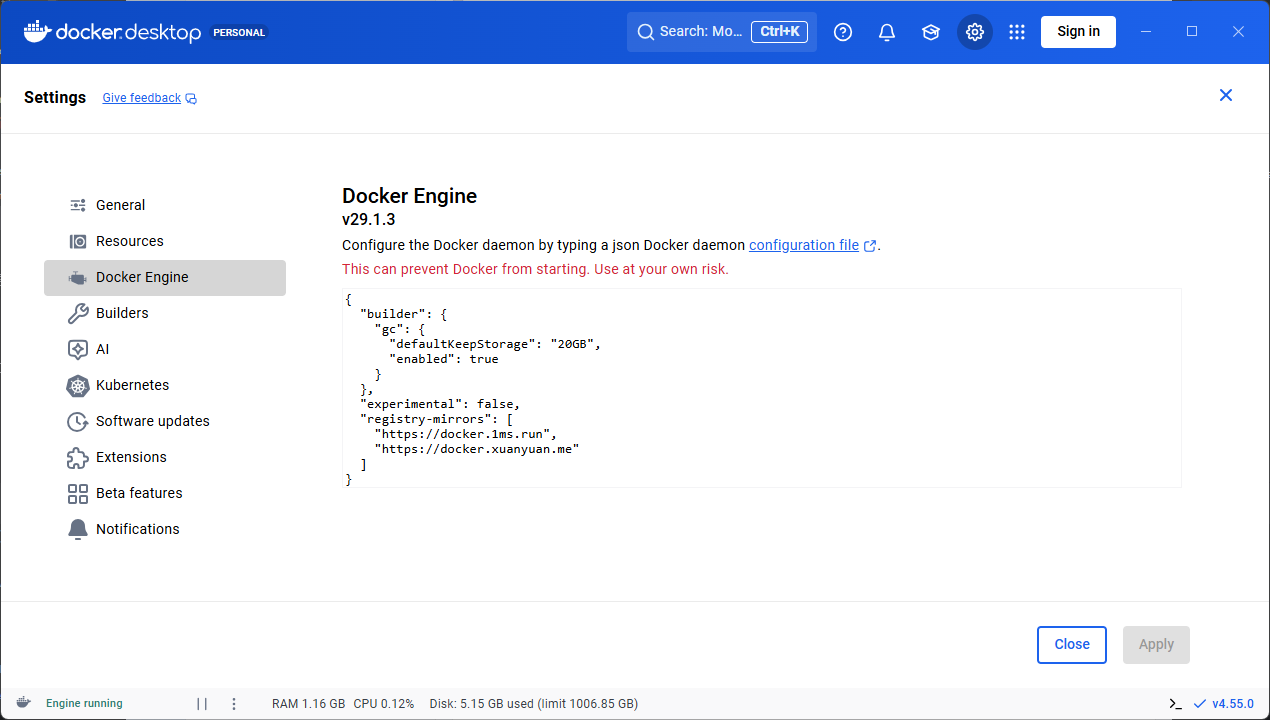Follow the configuration file link
The image size is (1270, 720).
804,245
